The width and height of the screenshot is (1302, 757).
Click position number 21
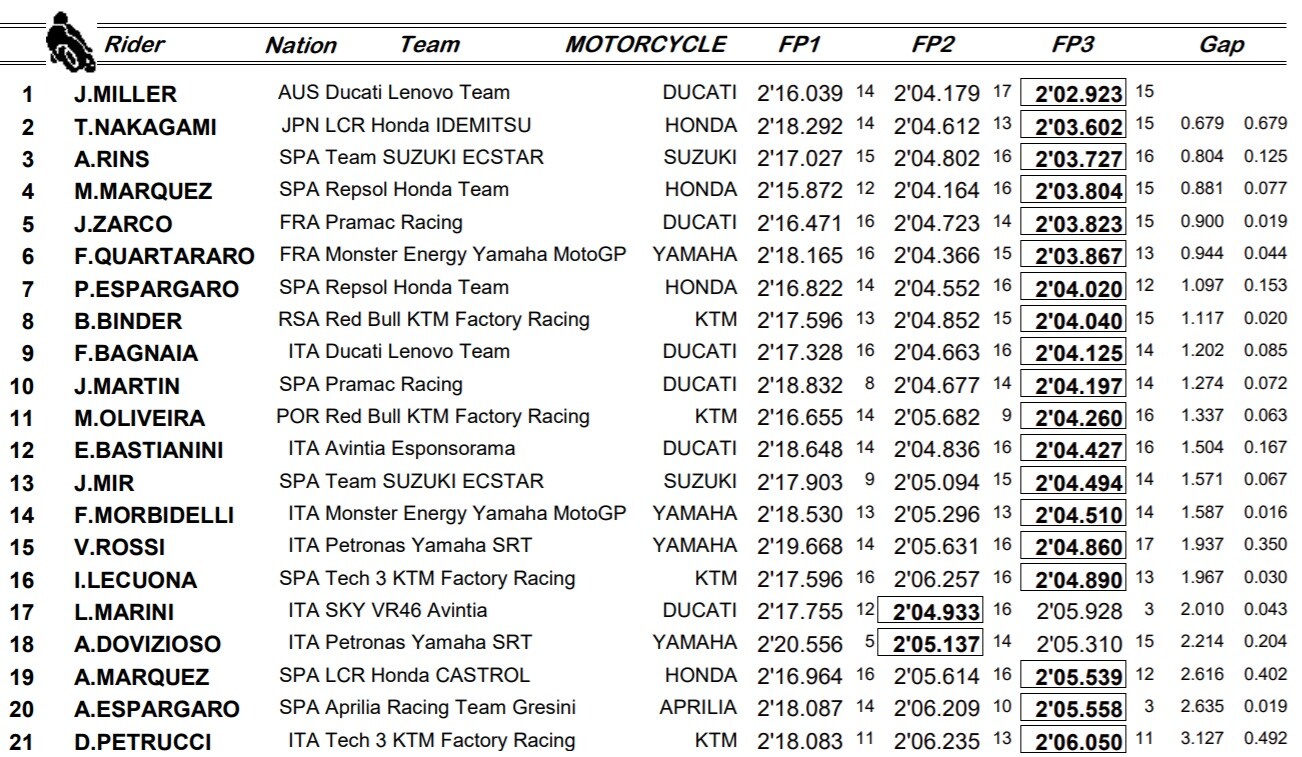28,743
